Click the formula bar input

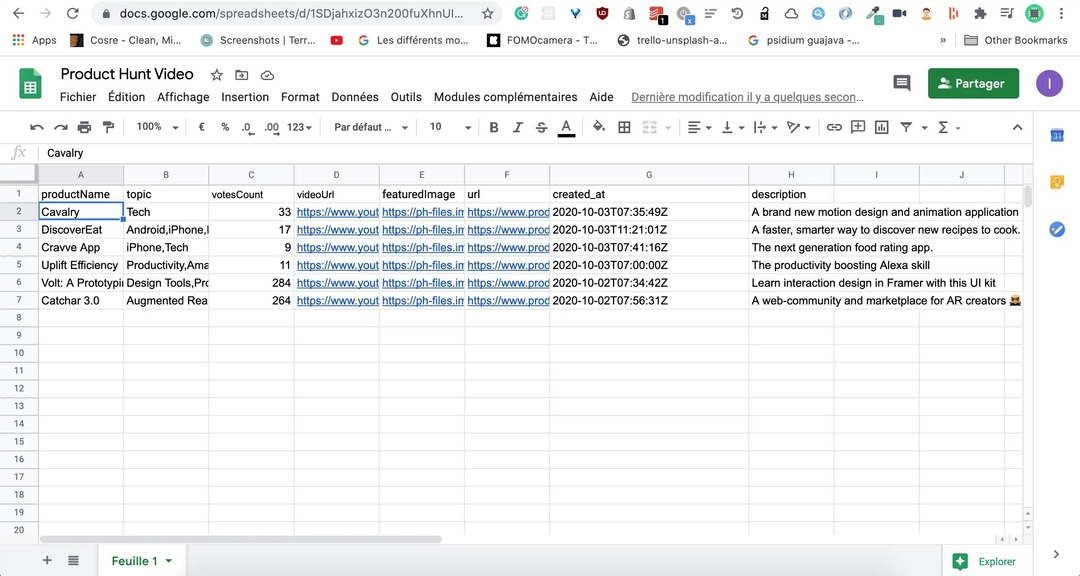[x=534, y=153]
